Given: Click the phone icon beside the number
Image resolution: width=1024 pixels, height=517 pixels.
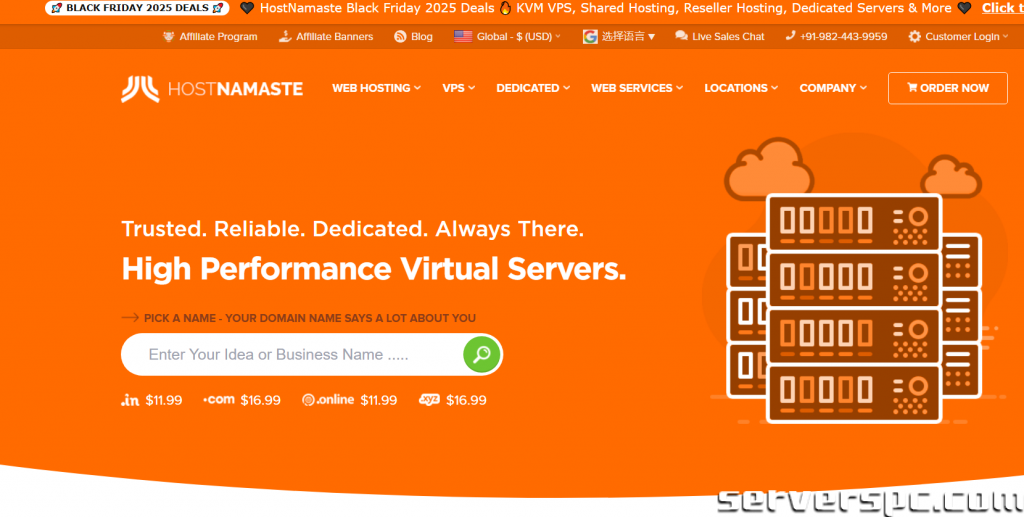Looking at the screenshot, I should pos(790,36).
